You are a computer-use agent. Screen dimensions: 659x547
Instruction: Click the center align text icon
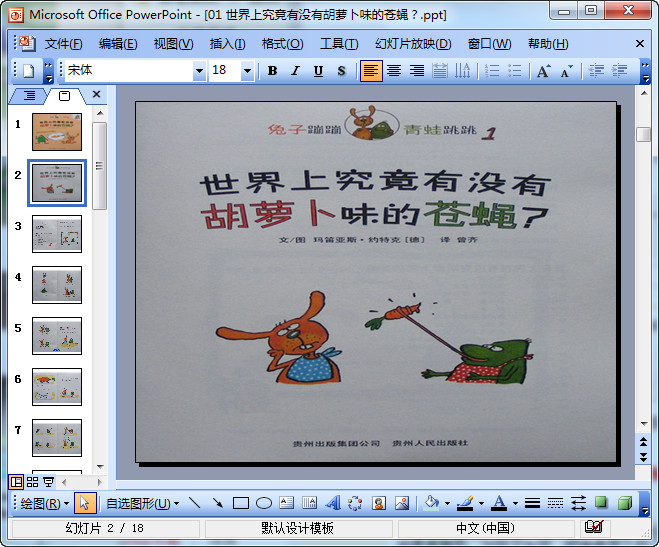(x=394, y=71)
